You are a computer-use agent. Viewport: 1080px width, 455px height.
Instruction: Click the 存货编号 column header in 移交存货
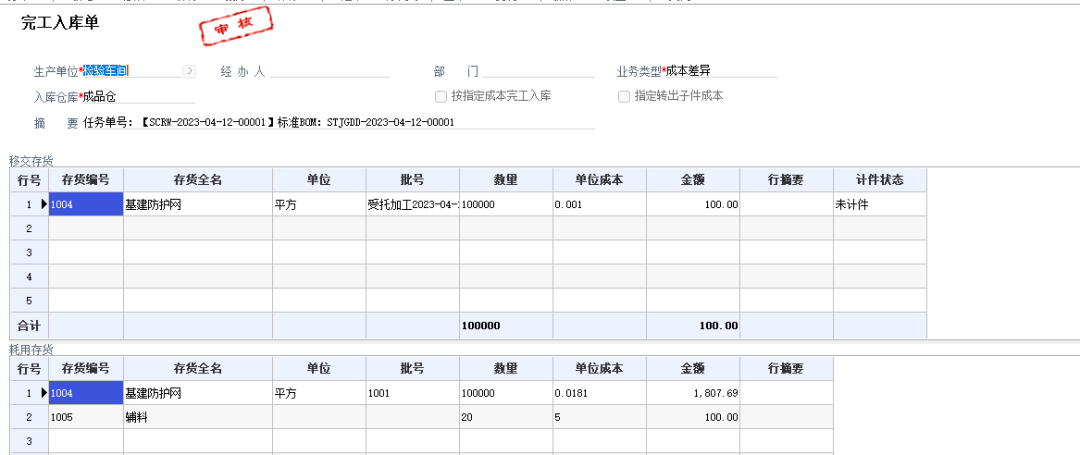pyautogui.click(x=86, y=180)
